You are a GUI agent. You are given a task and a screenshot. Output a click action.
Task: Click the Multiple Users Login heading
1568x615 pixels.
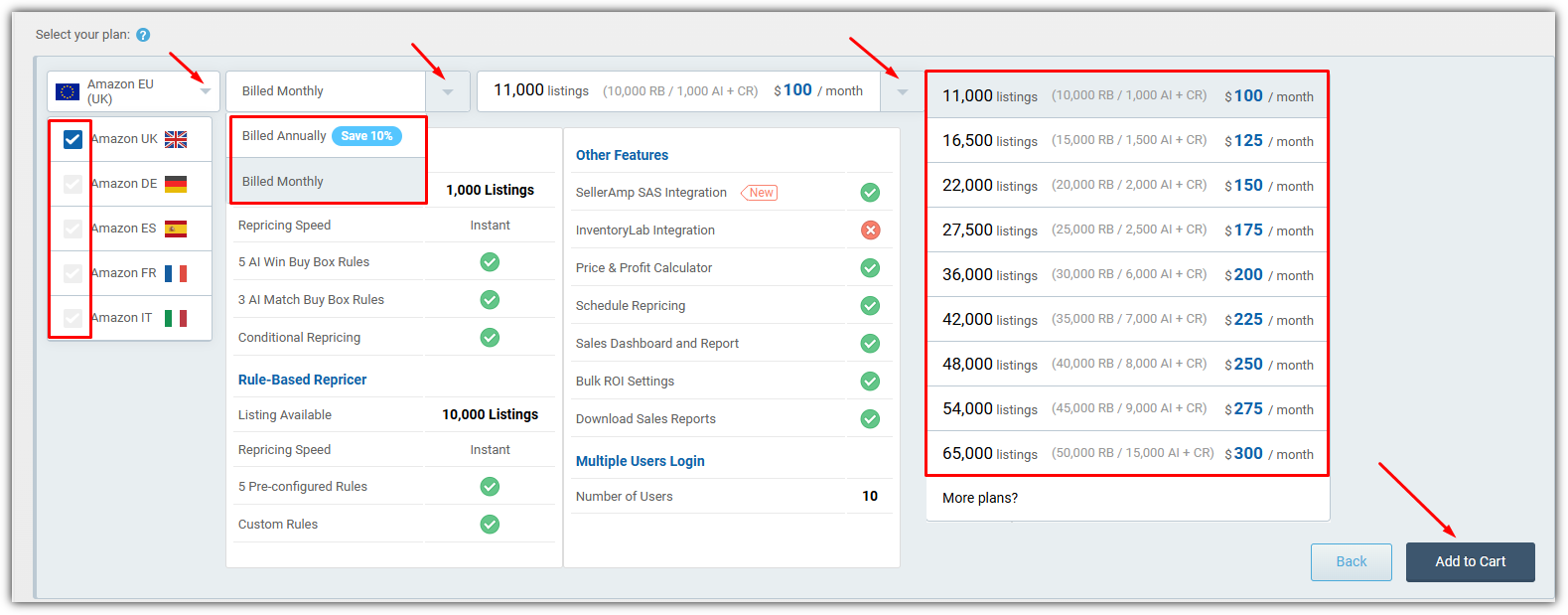[x=641, y=461]
